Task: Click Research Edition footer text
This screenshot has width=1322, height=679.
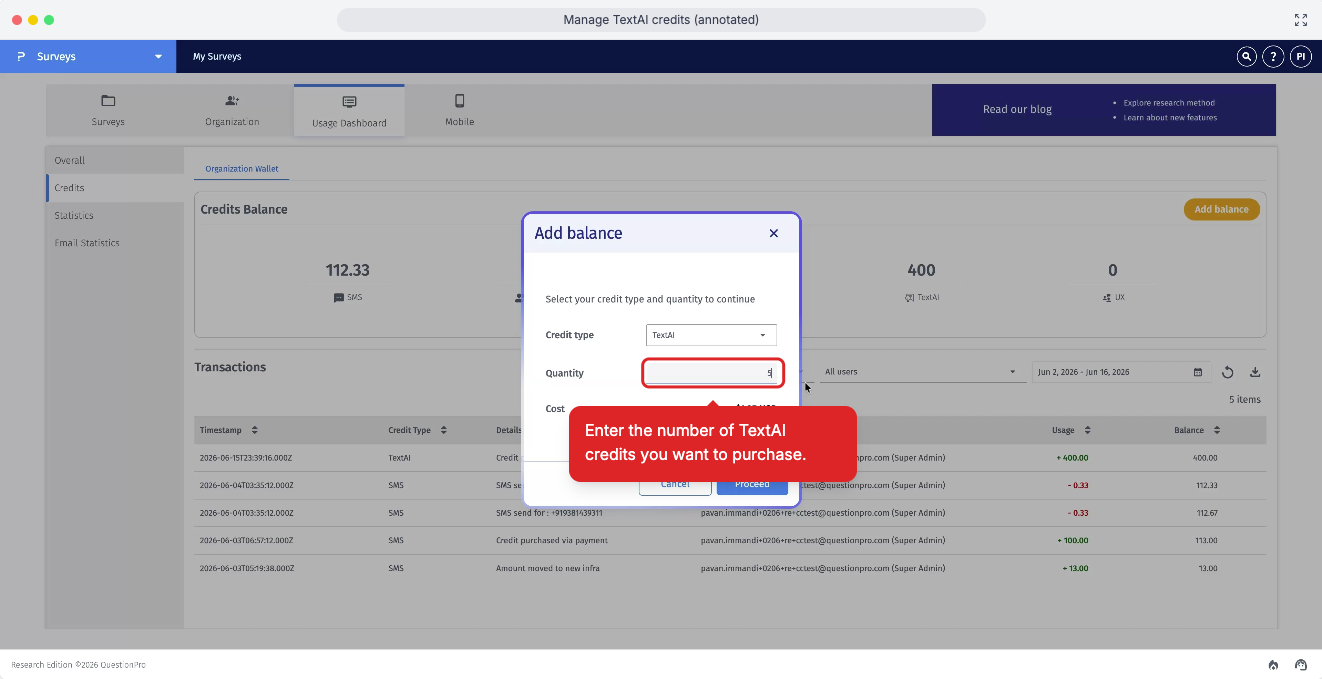Action: click(78, 664)
